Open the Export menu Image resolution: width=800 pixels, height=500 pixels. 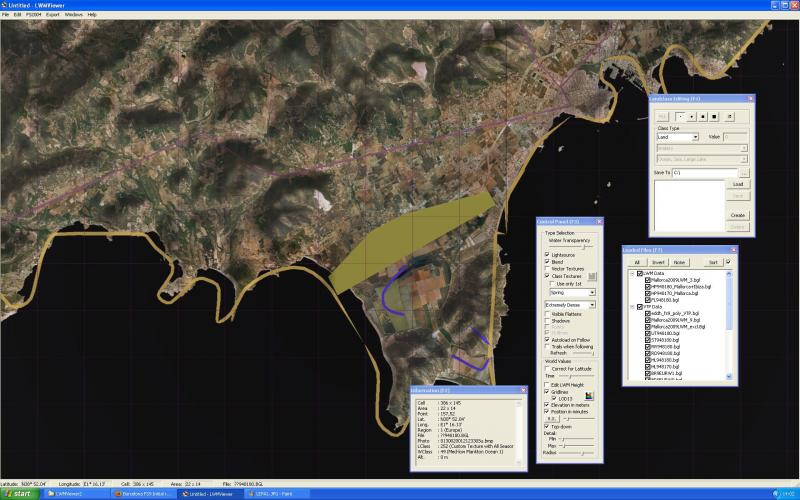(x=52, y=15)
